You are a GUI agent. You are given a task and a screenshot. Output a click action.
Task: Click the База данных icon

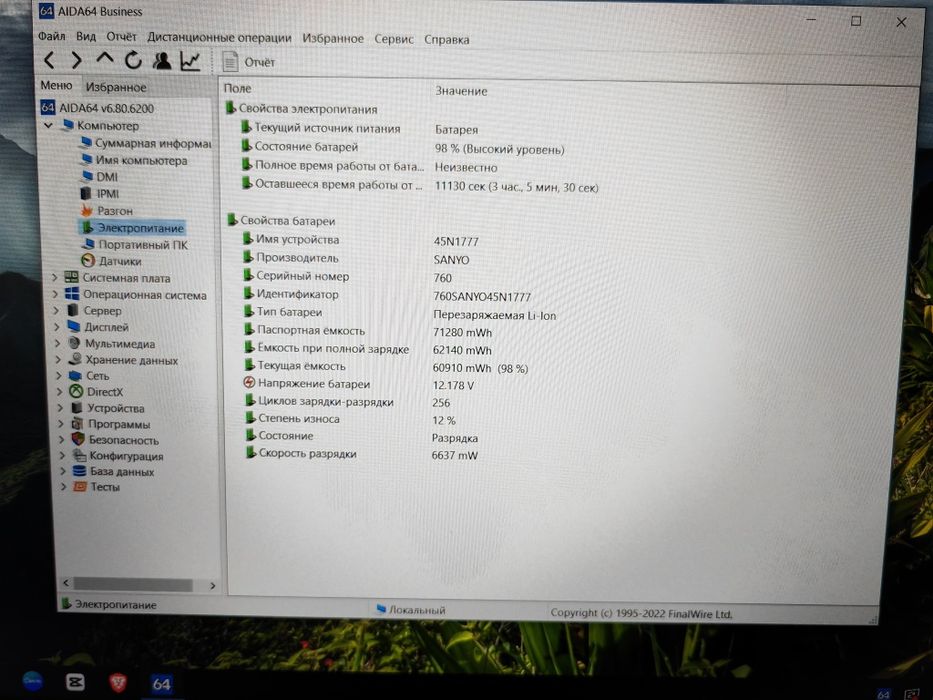(x=79, y=471)
